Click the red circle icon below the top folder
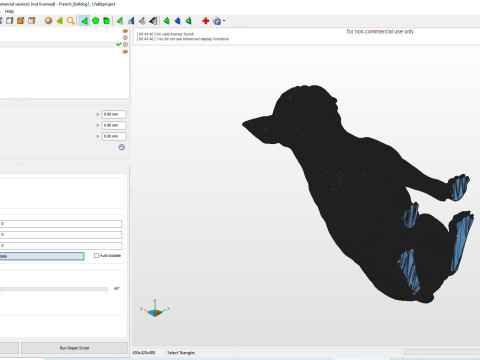 pyautogui.click(x=125, y=37)
